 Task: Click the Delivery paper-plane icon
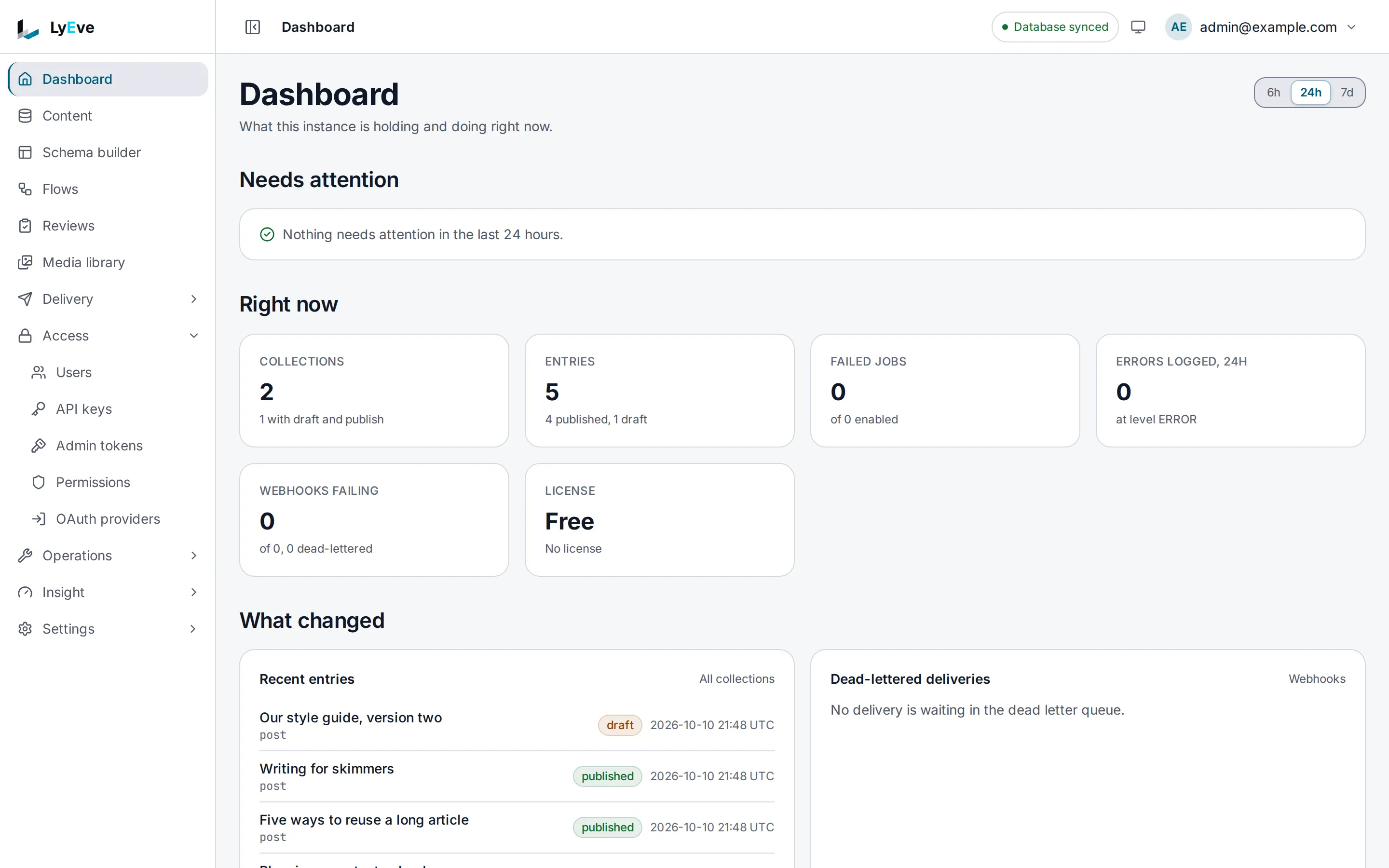25,299
